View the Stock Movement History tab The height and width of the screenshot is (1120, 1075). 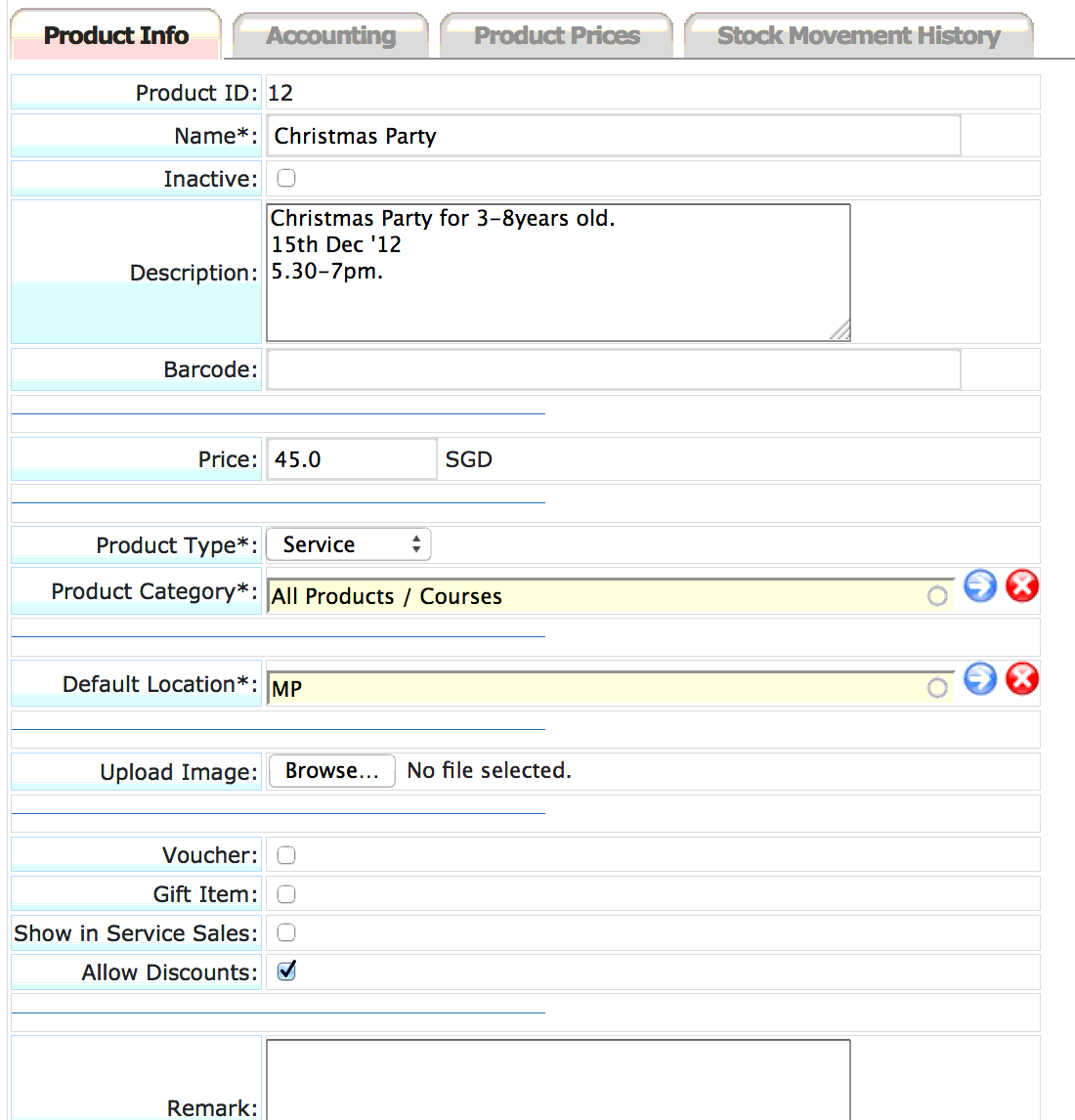(x=859, y=35)
